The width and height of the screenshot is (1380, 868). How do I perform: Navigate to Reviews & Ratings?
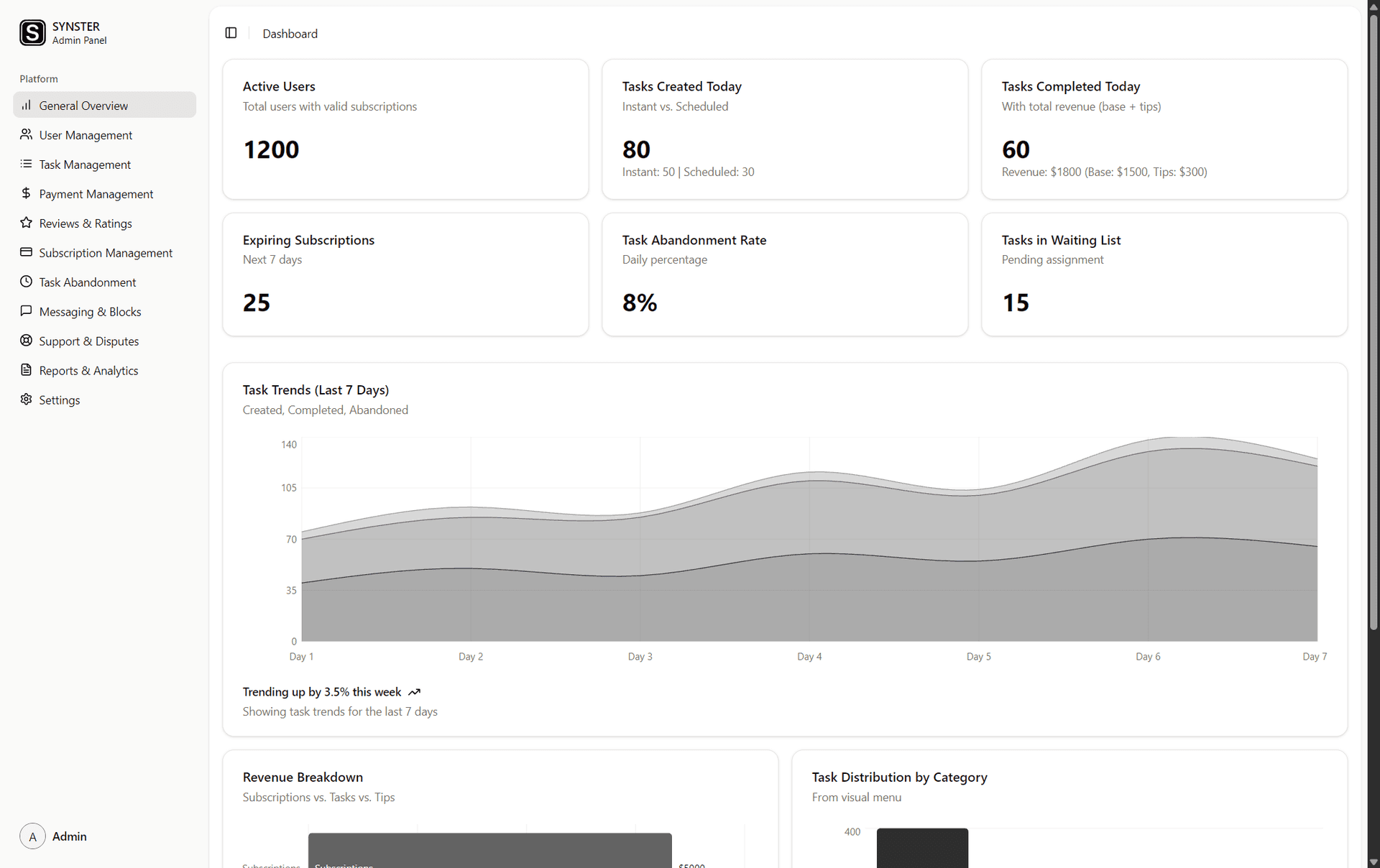(x=104, y=223)
